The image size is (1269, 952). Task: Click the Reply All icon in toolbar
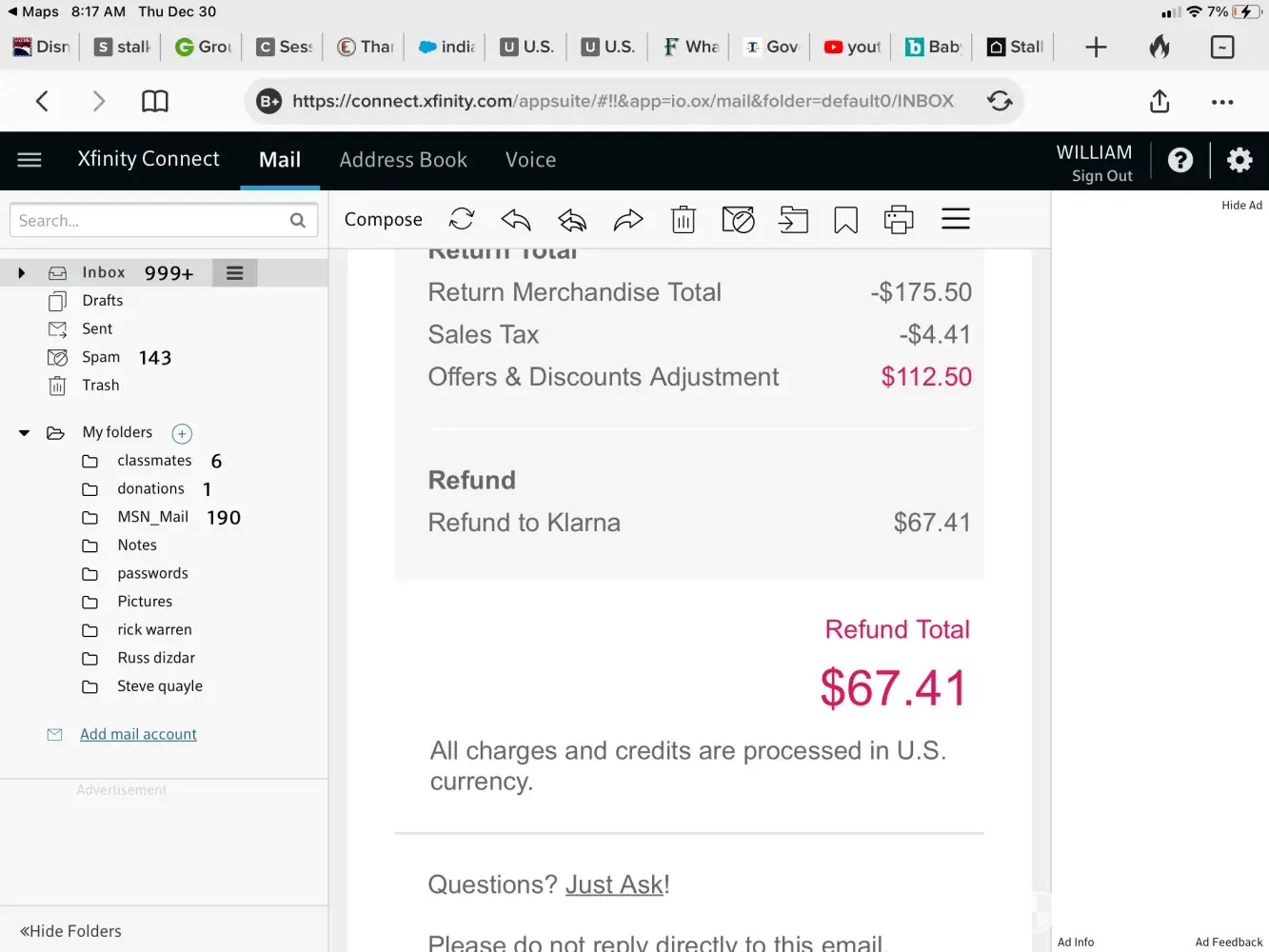(572, 220)
